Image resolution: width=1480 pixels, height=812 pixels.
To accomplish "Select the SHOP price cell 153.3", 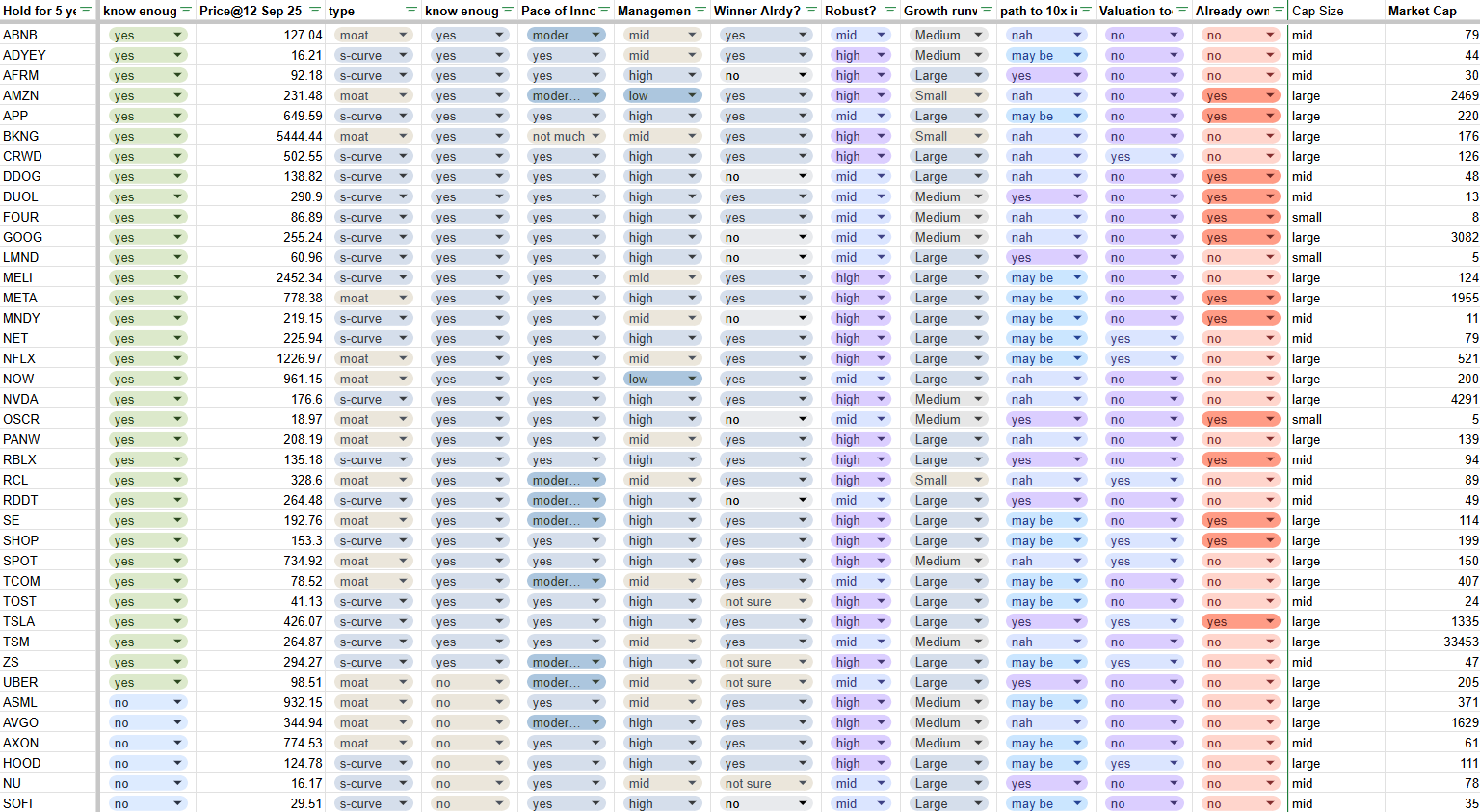I will [x=260, y=540].
